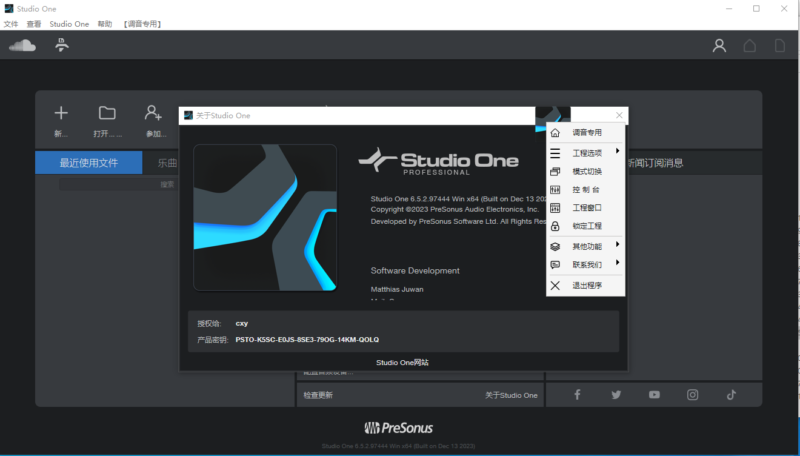Open the Twitter social link
The height and width of the screenshot is (456, 800).
pos(616,395)
